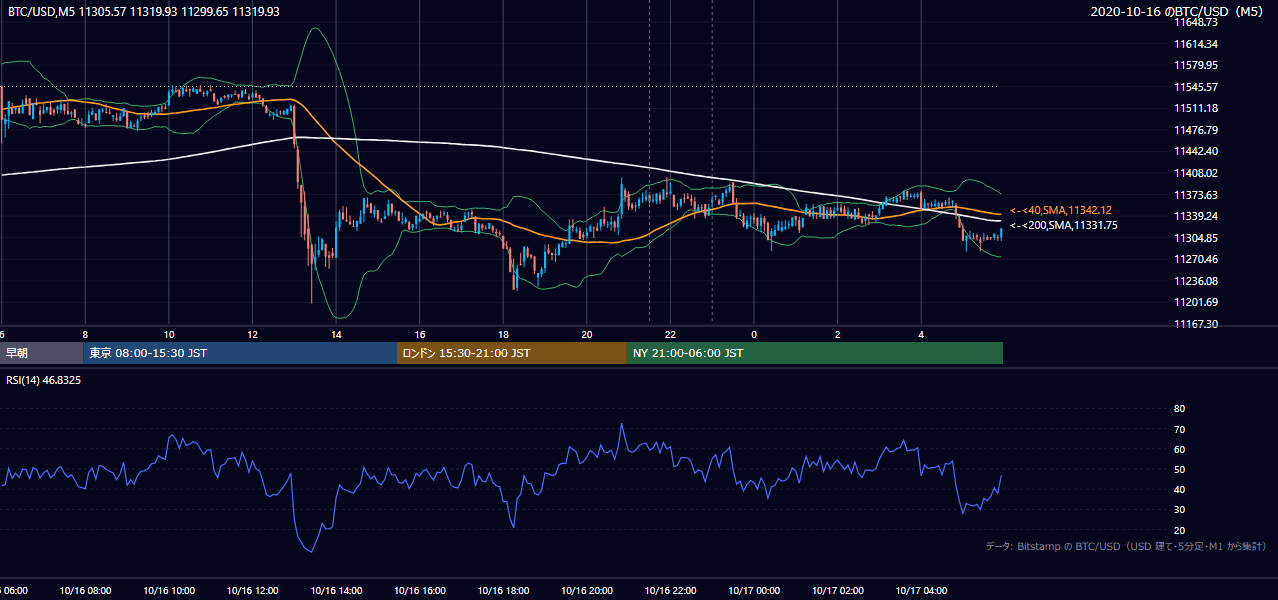Click price axis value 11270.46
The width and height of the screenshot is (1278, 600).
(1195, 259)
